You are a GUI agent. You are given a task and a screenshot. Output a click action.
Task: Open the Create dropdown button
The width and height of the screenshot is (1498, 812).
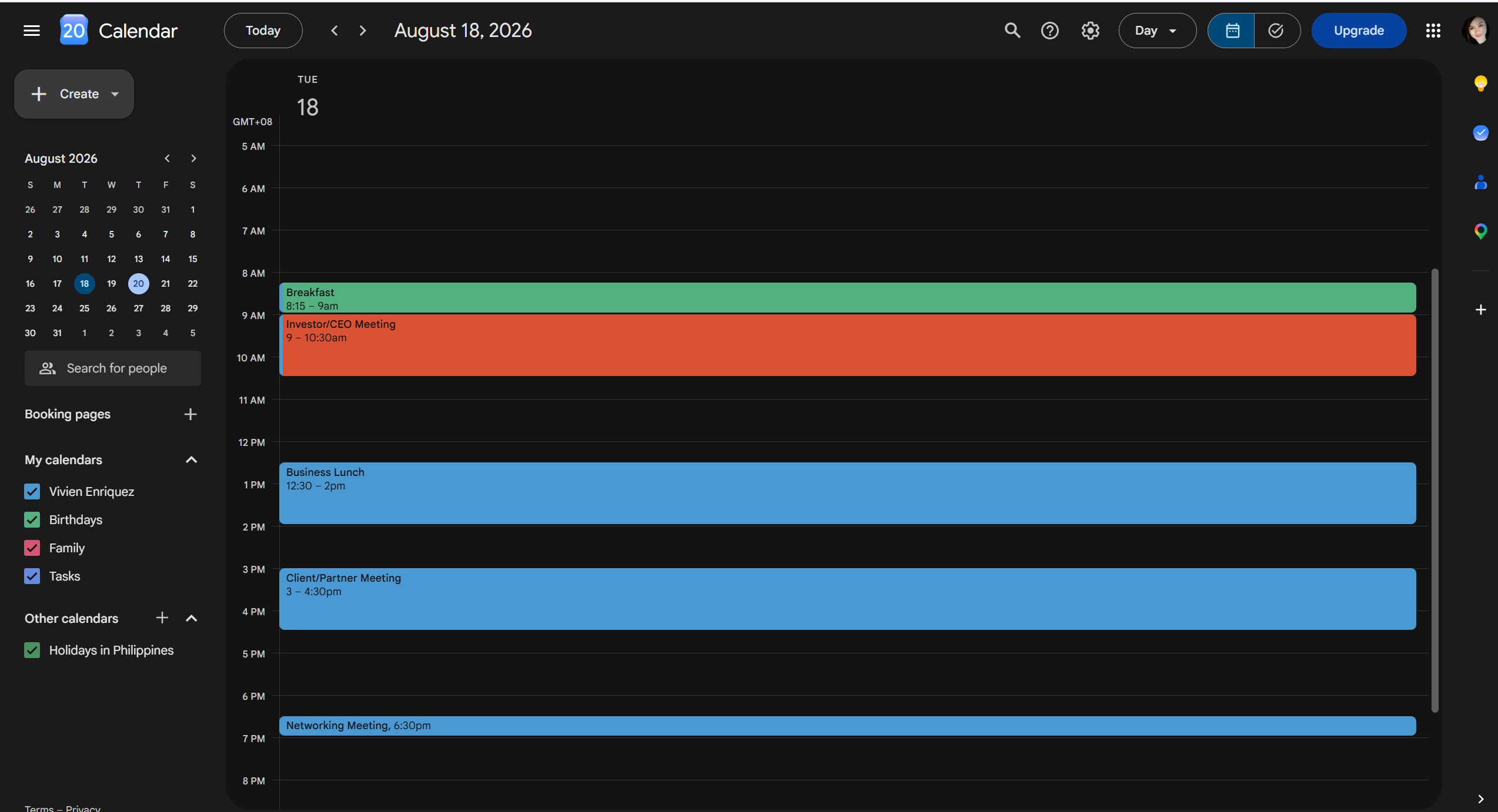tap(74, 94)
